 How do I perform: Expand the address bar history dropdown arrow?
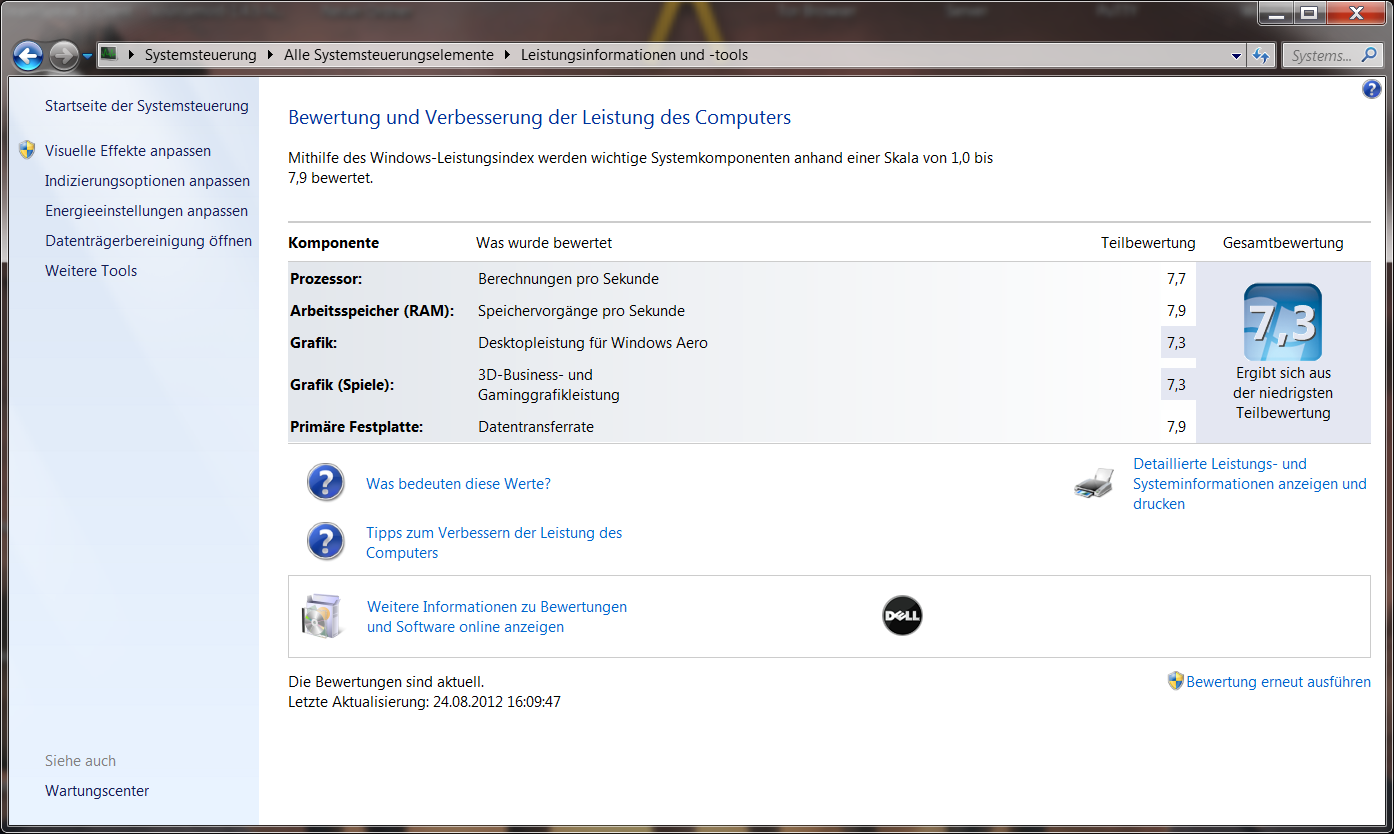[x=1236, y=56]
